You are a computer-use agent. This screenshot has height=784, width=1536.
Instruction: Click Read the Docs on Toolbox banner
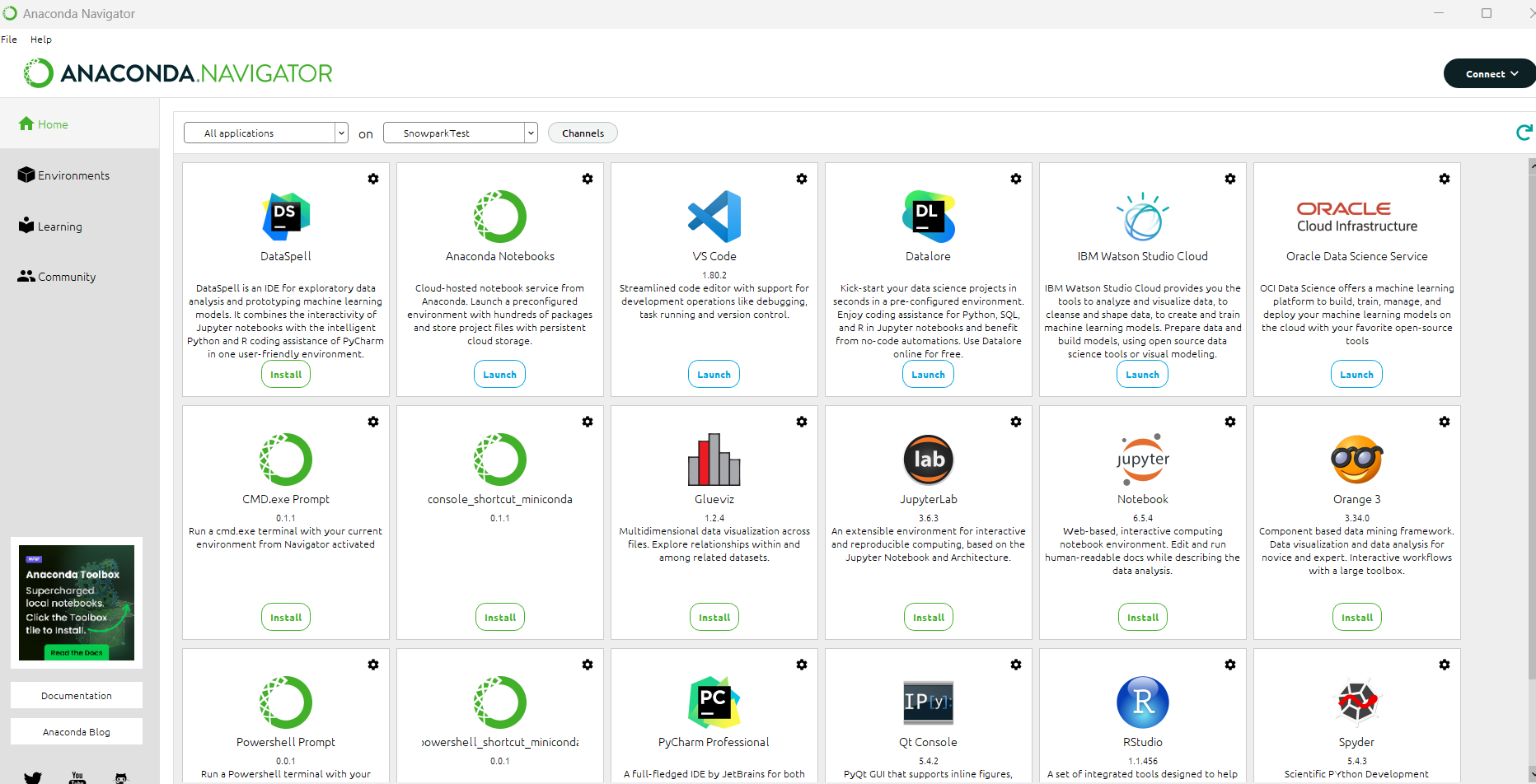[77, 653]
